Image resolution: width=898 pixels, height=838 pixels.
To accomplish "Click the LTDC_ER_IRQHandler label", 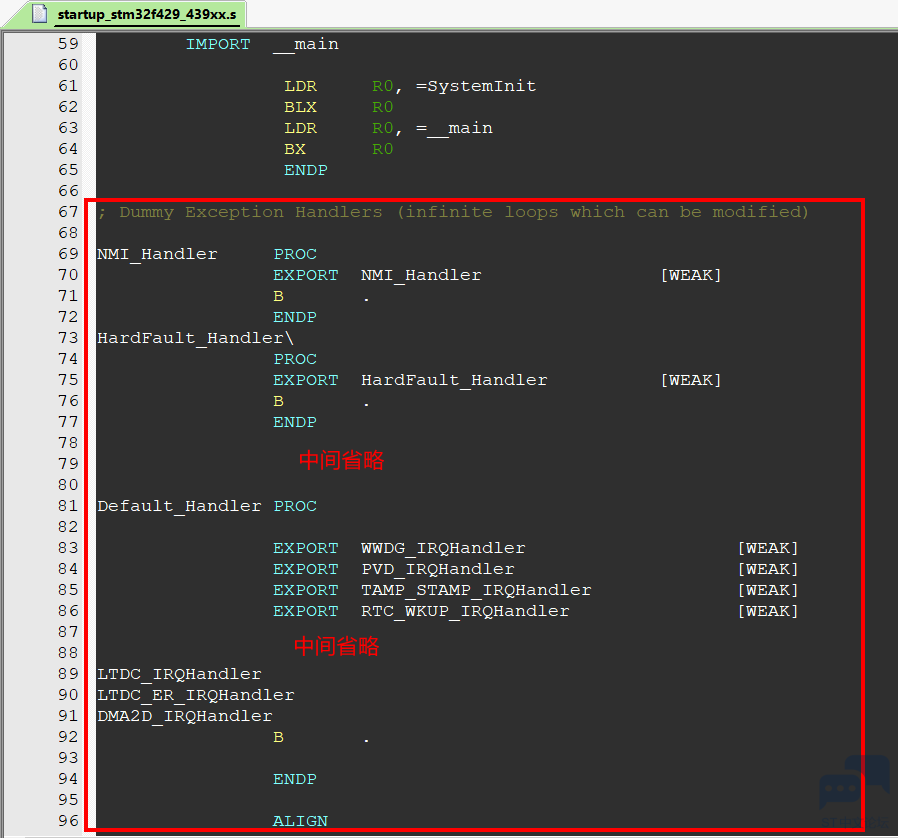I will pos(195,695).
